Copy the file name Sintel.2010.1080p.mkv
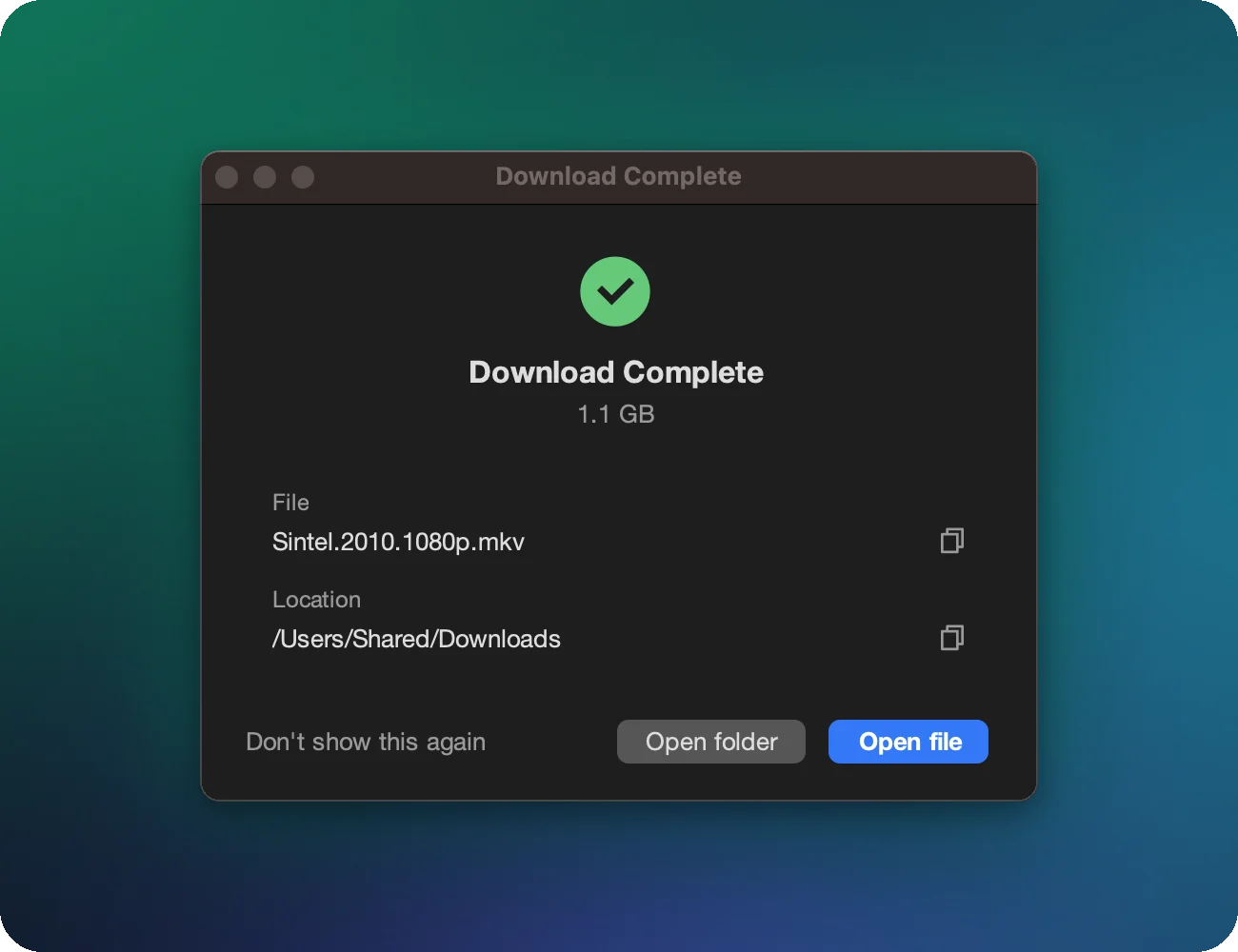 [951, 541]
